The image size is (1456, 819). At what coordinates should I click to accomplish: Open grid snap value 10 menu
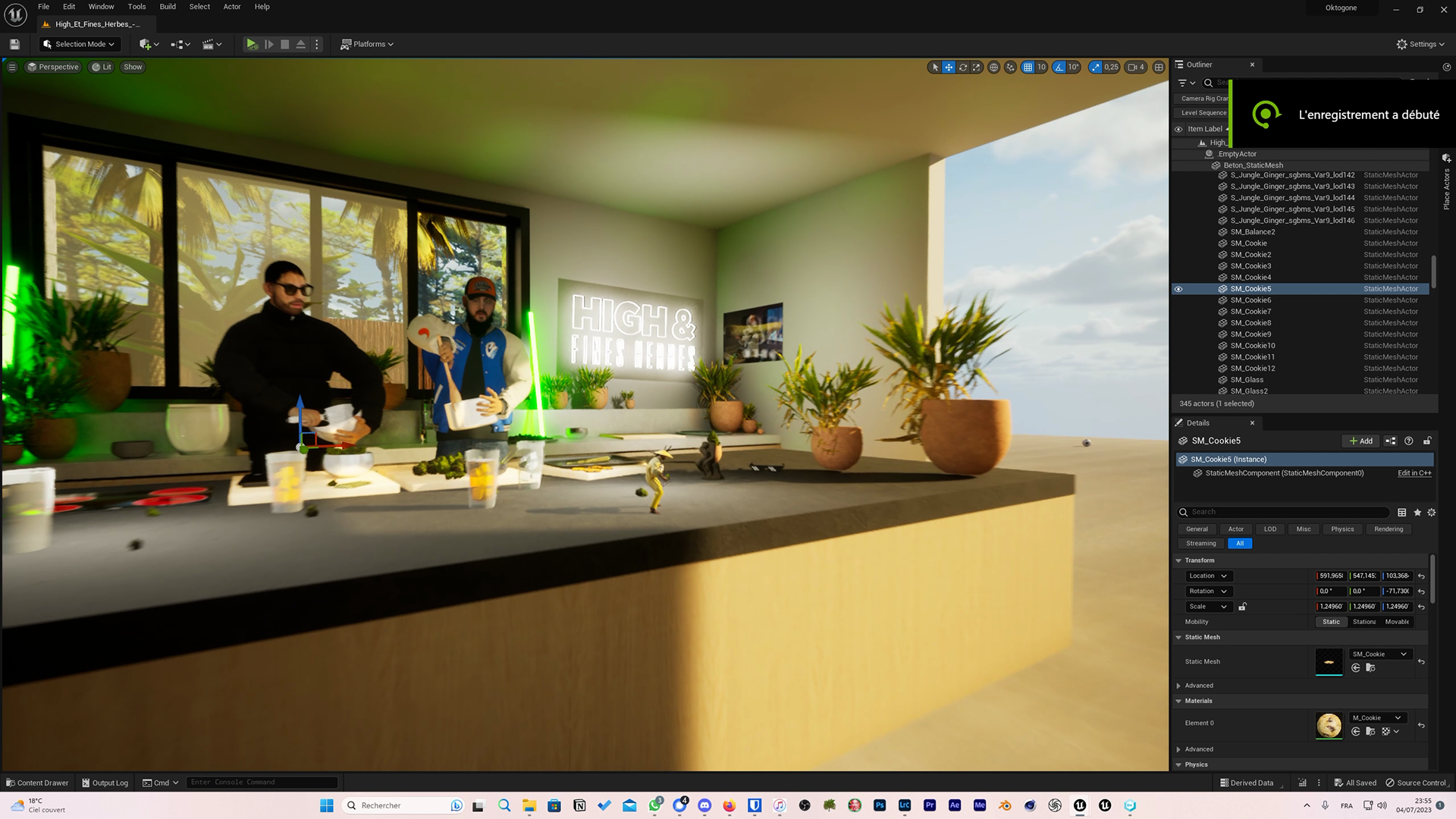(1041, 67)
